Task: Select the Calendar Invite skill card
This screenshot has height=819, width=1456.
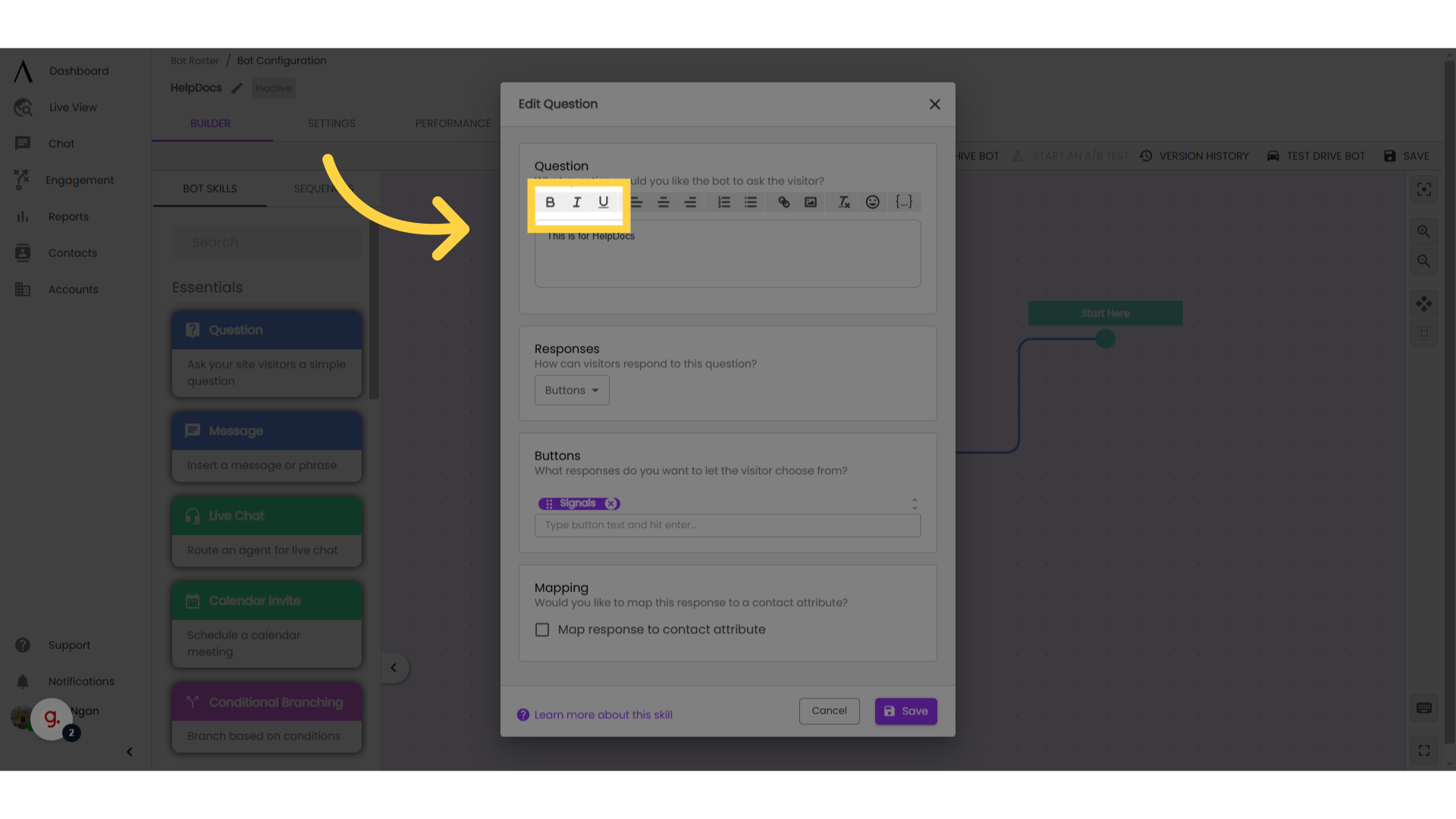Action: click(267, 626)
